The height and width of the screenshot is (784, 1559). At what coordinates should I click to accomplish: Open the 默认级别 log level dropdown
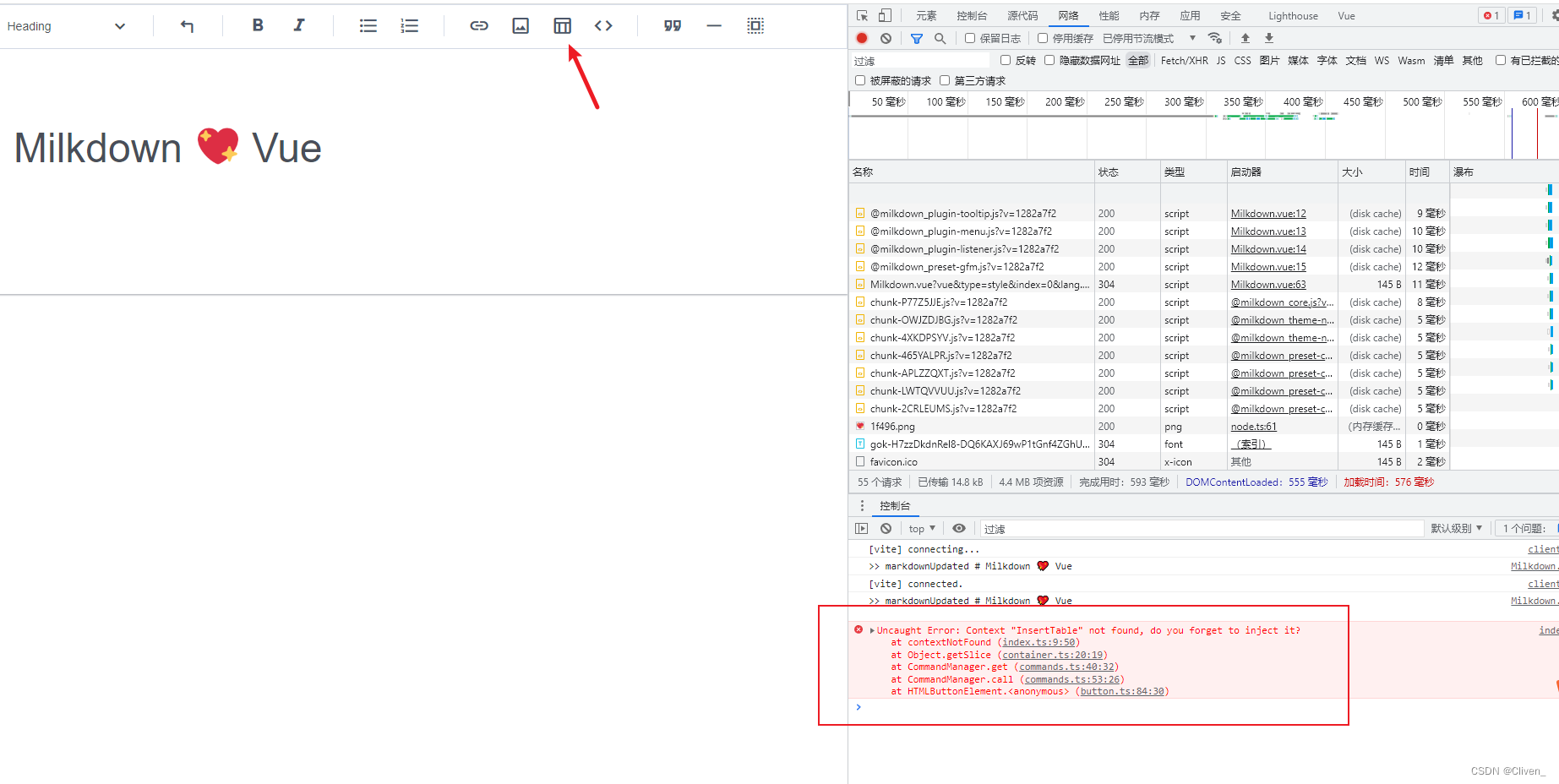point(1456,528)
